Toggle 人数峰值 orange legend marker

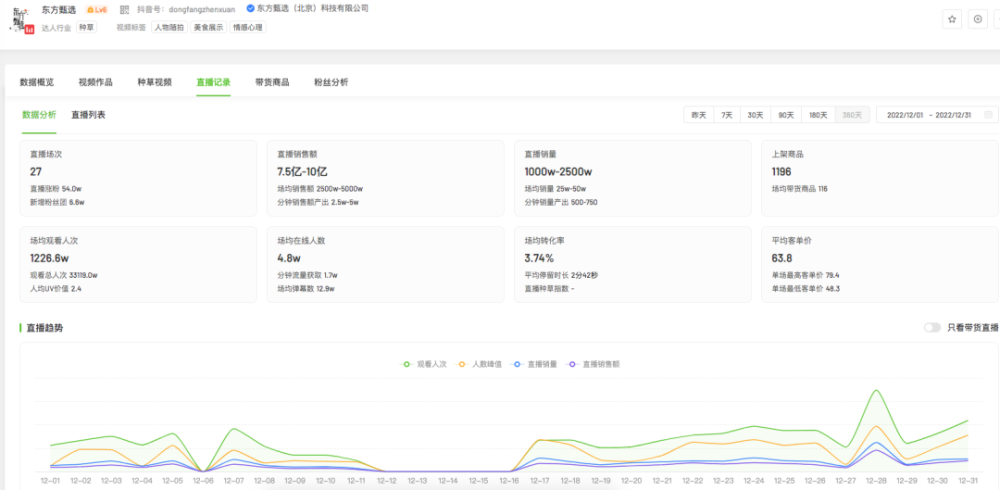pyautogui.click(x=463, y=364)
